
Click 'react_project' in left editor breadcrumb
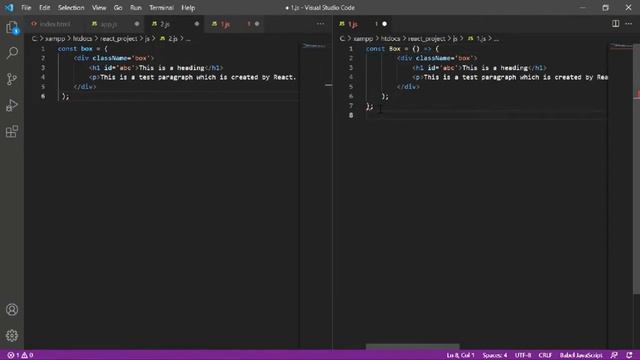[x=118, y=39]
